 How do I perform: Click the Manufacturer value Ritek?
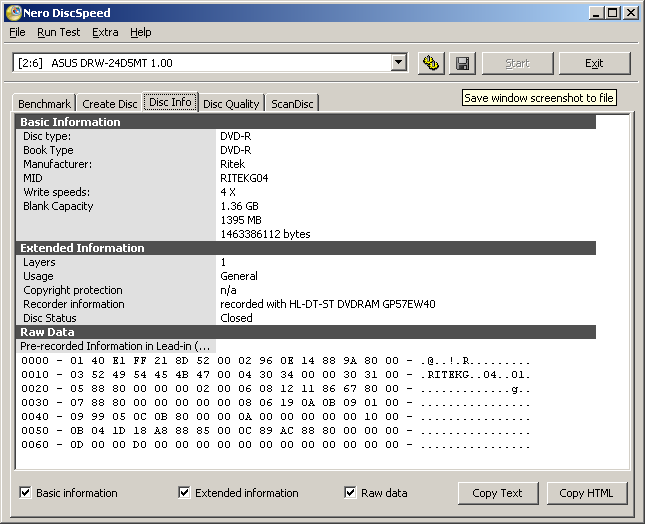pos(232,164)
